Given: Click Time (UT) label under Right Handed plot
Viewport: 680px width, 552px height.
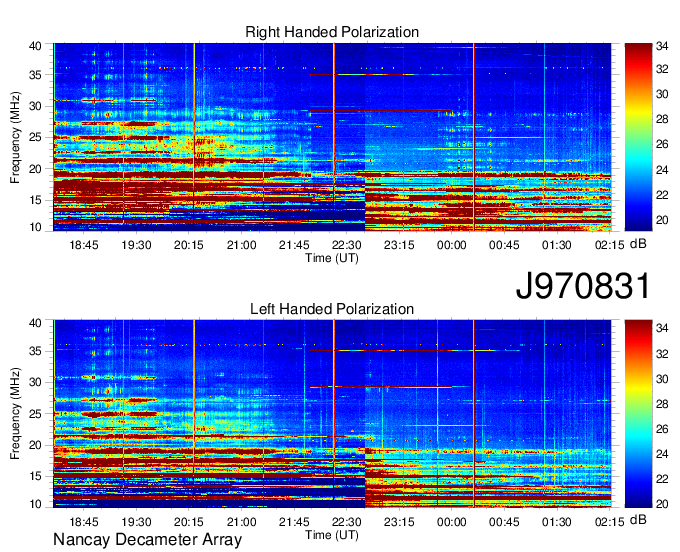Looking at the screenshot, I should (x=332, y=258).
